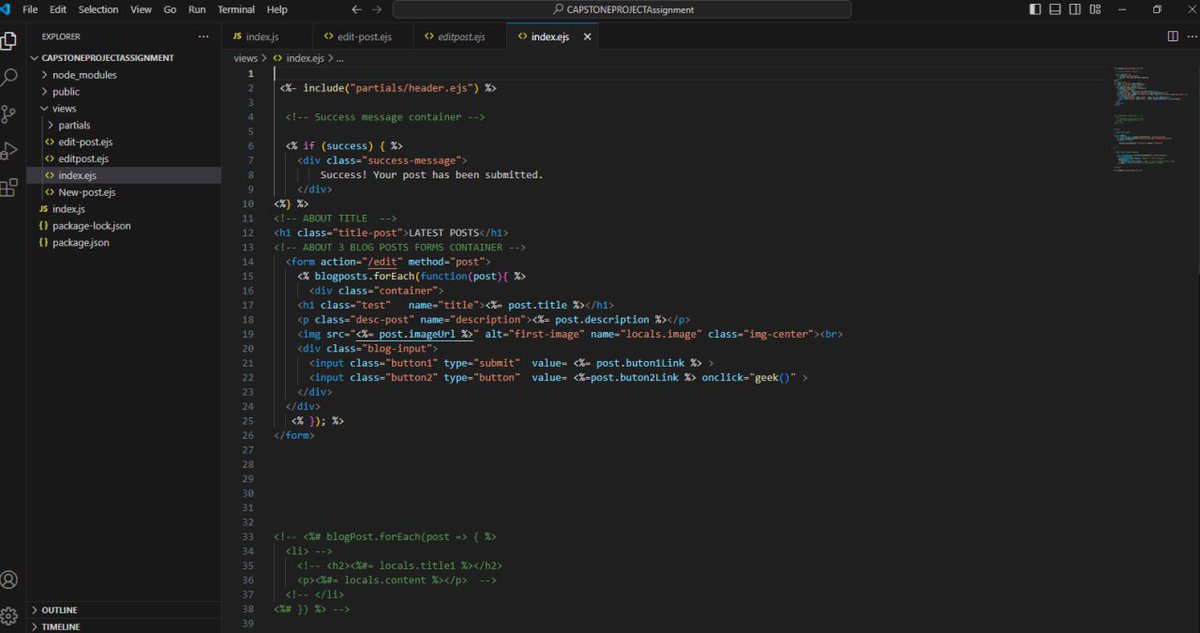Toggle the secondary side bar layout button

(1075, 9)
